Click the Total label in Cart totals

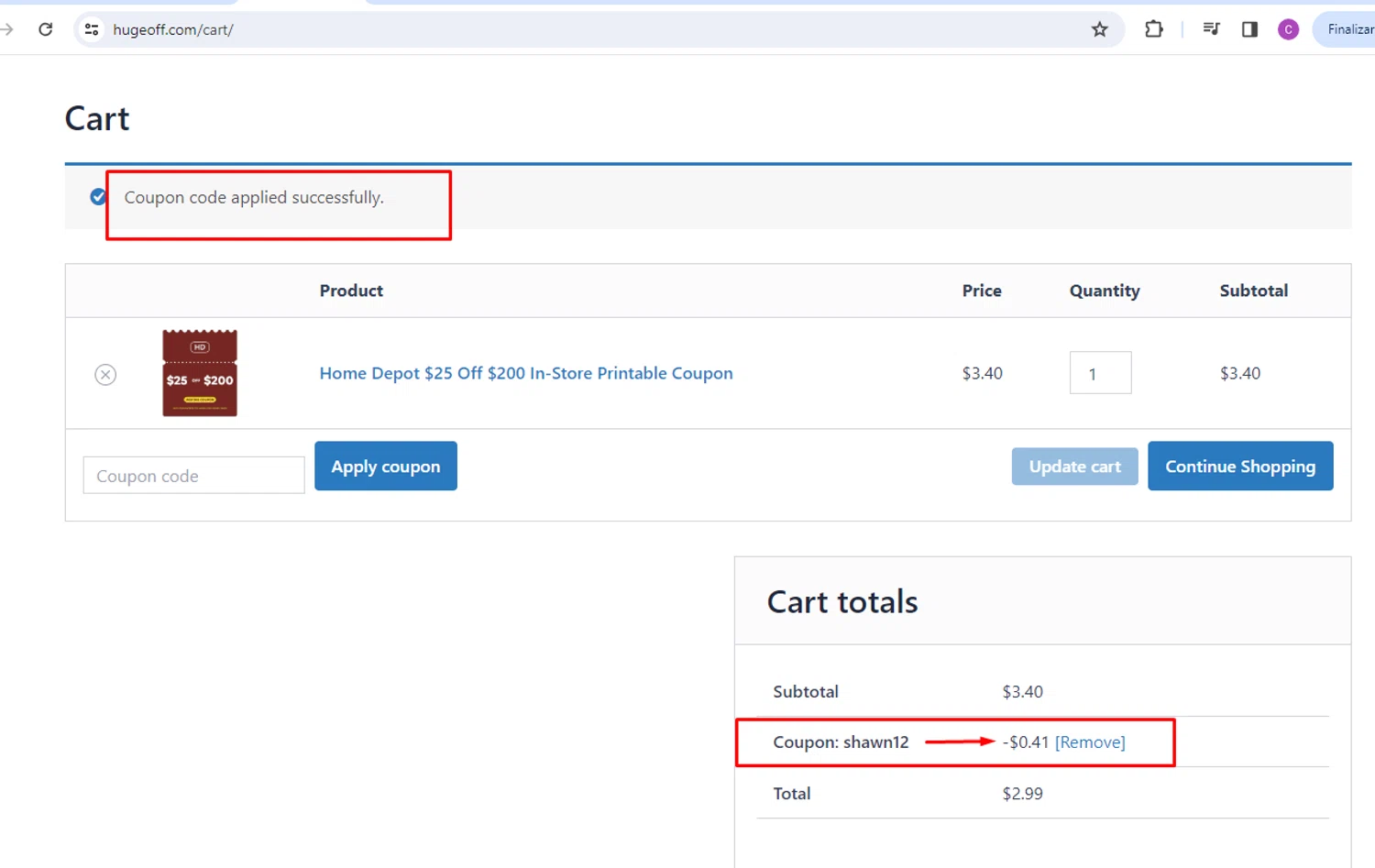click(791, 794)
